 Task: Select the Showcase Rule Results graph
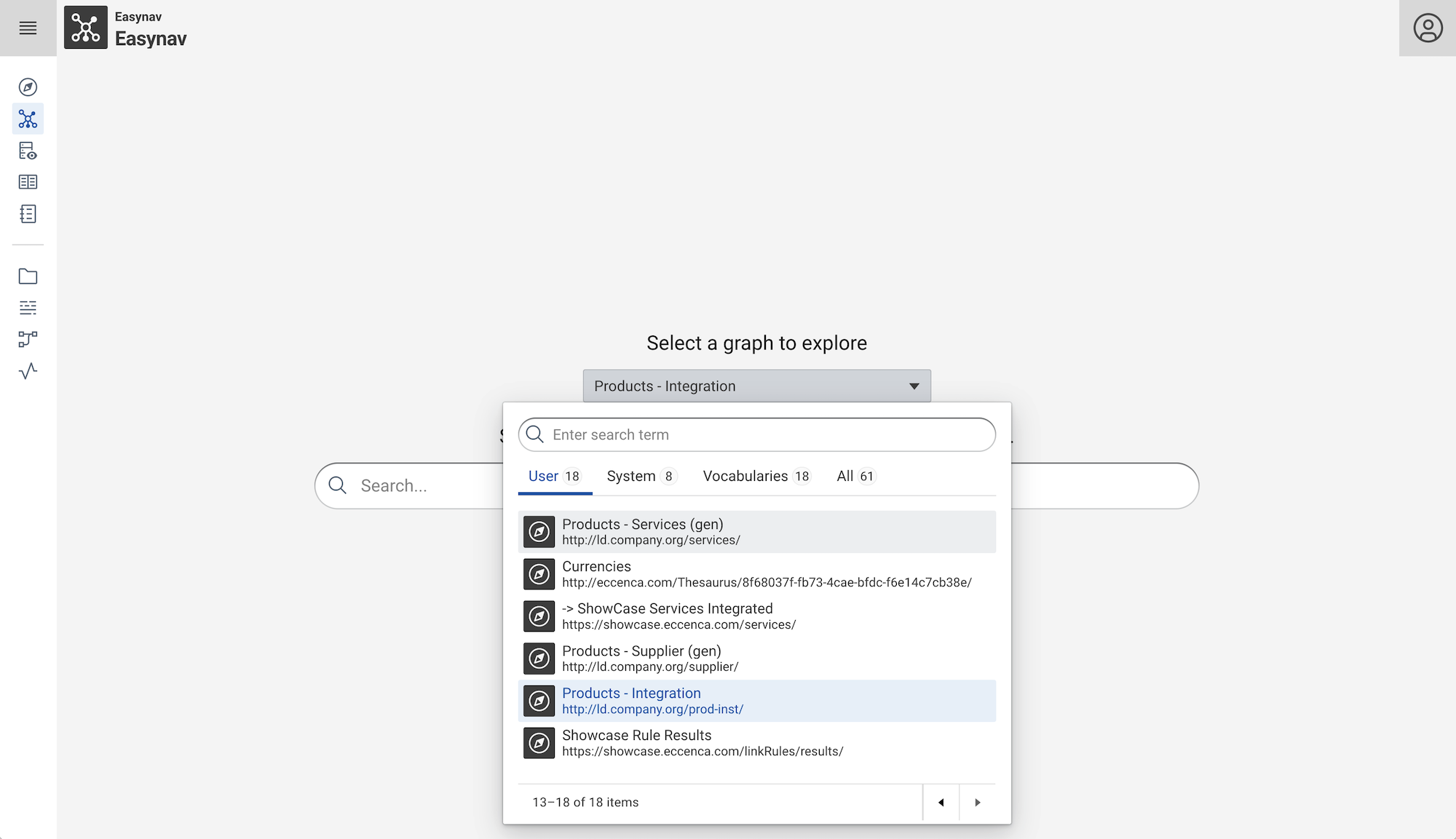pyautogui.click(x=757, y=742)
